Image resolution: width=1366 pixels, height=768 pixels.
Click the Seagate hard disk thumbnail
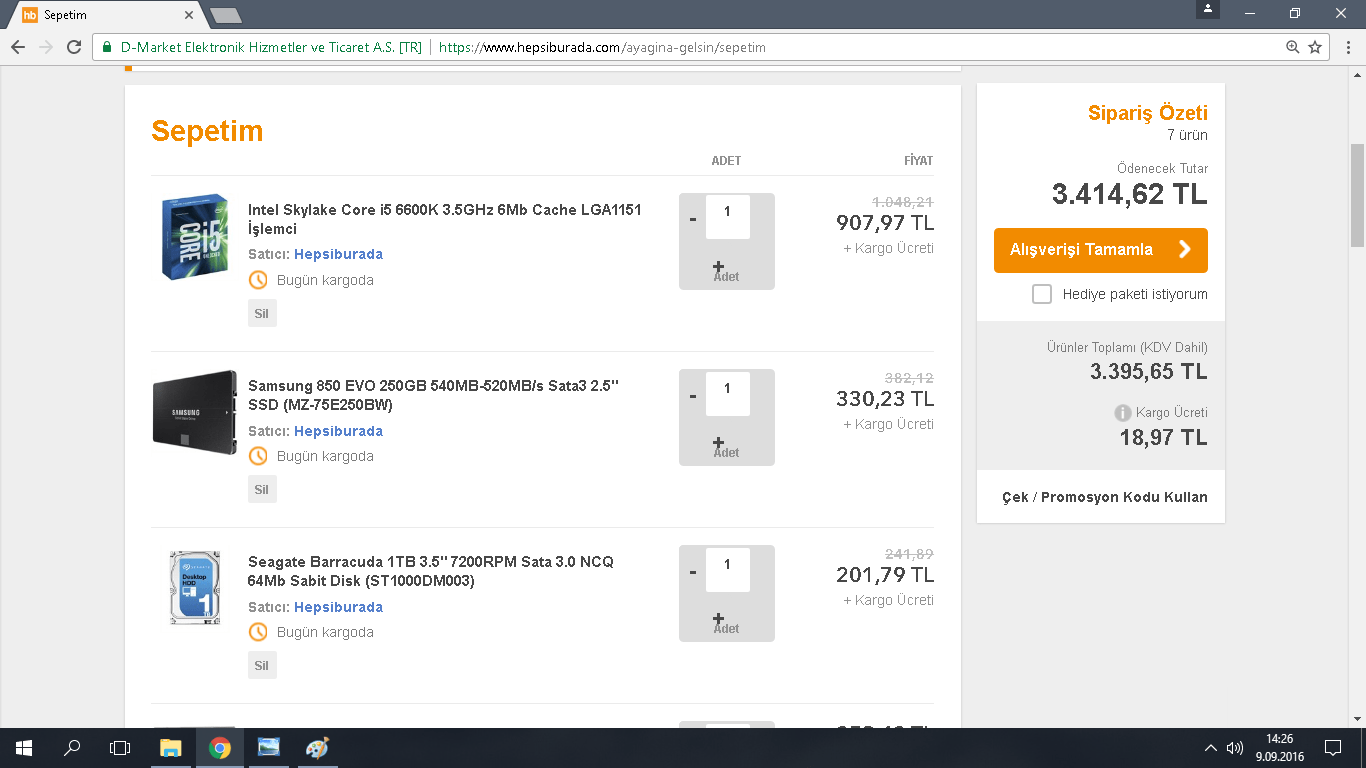tap(195, 588)
